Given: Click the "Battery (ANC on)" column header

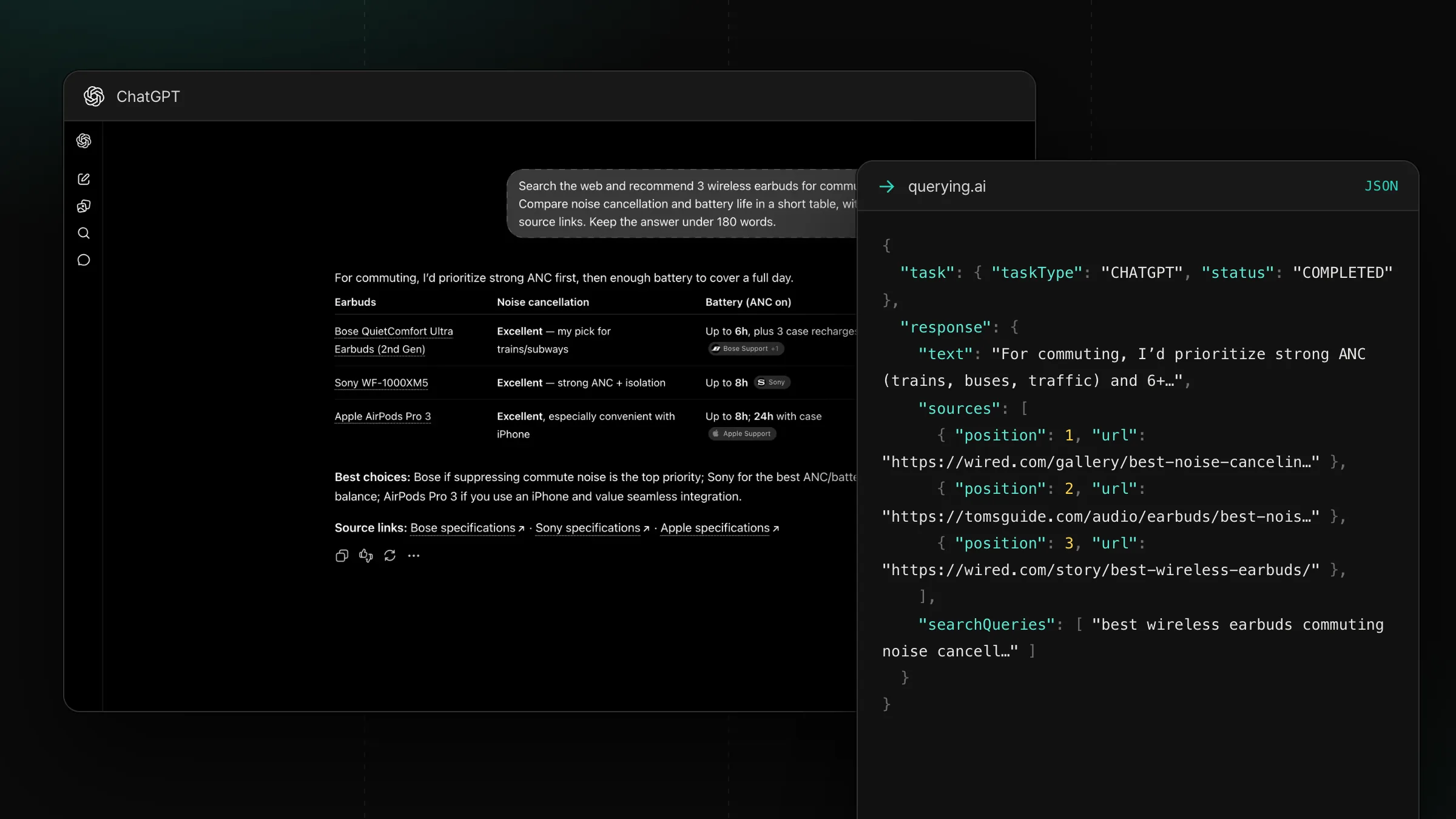Looking at the screenshot, I should [x=748, y=302].
